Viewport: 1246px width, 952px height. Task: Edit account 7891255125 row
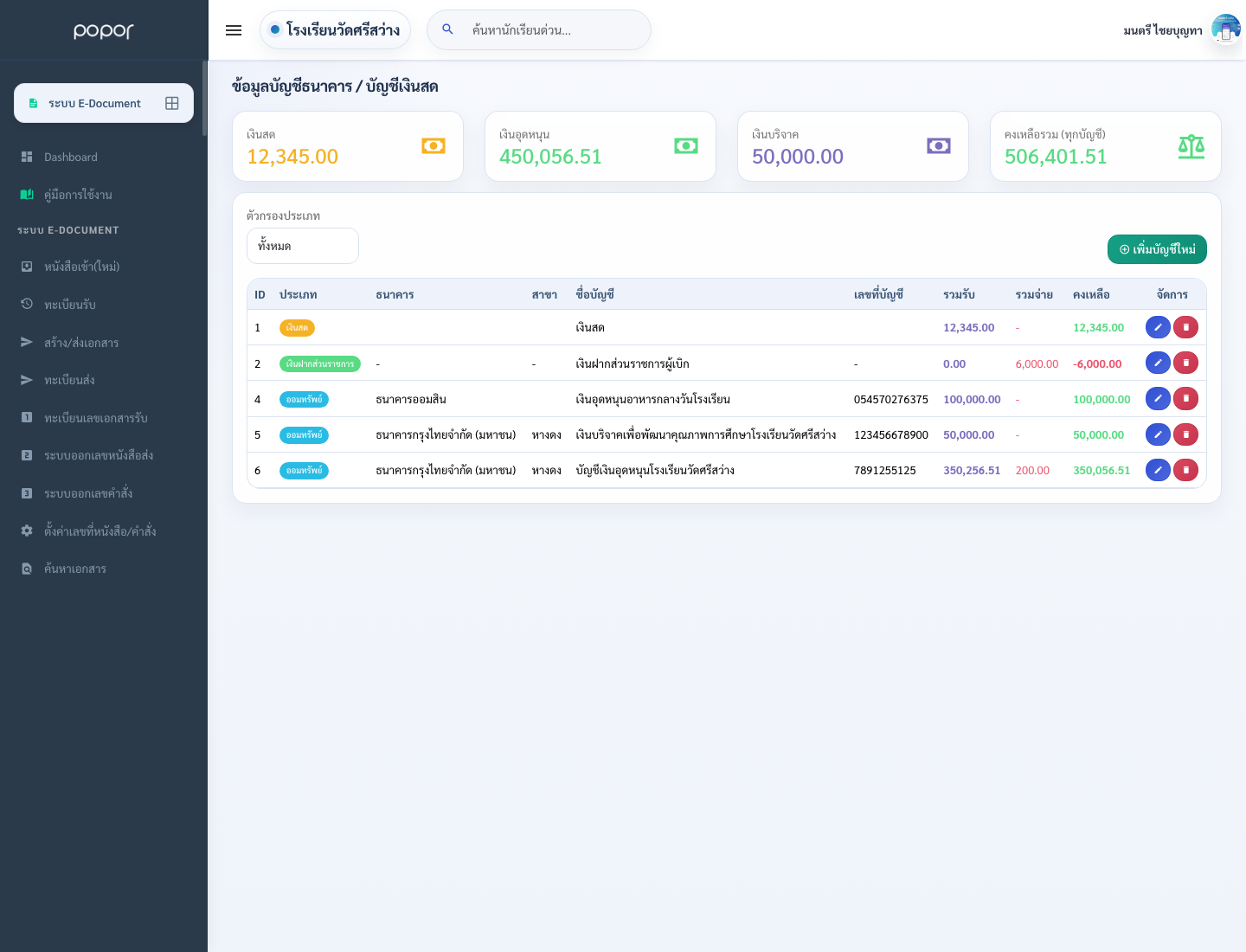[1158, 470]
